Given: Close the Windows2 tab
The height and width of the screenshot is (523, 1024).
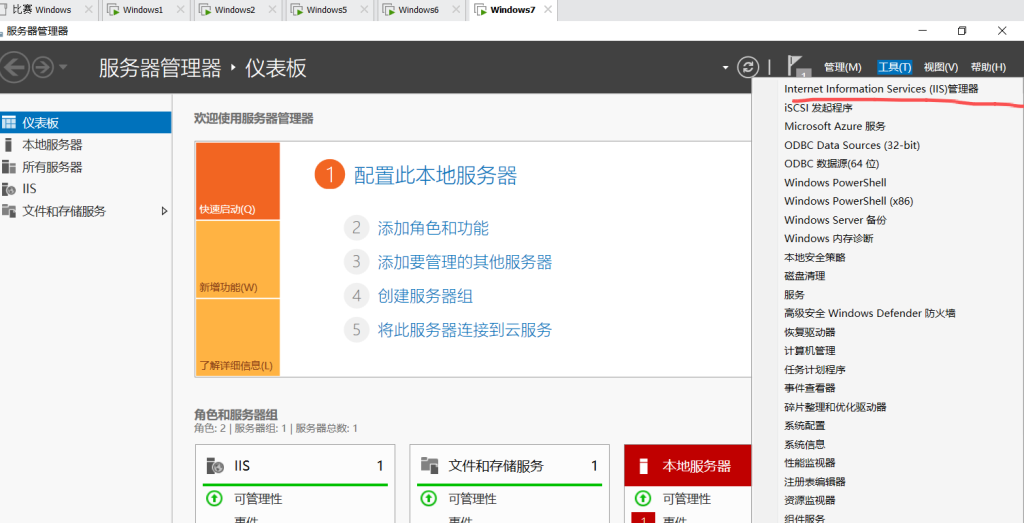Looking at the screenshot, I should (271, 10).
